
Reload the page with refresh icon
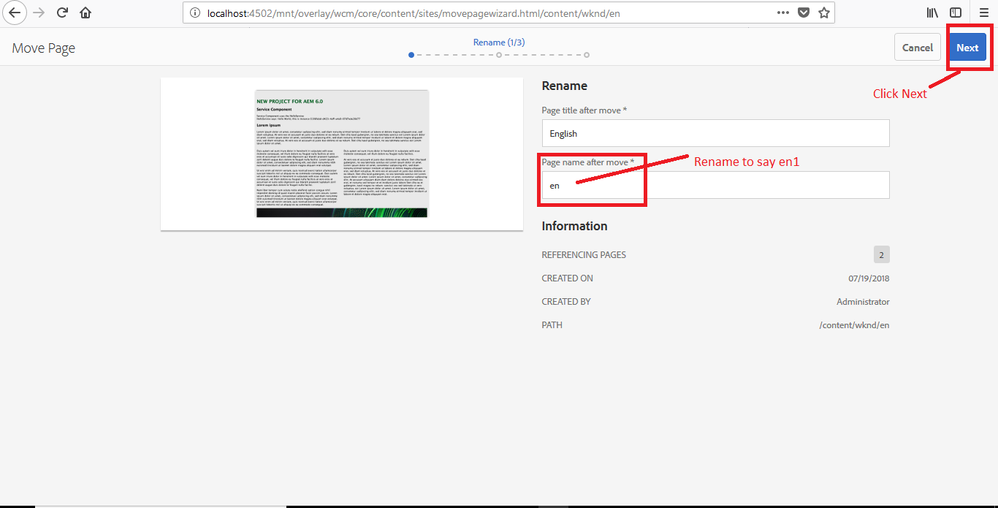coord(62,13)
